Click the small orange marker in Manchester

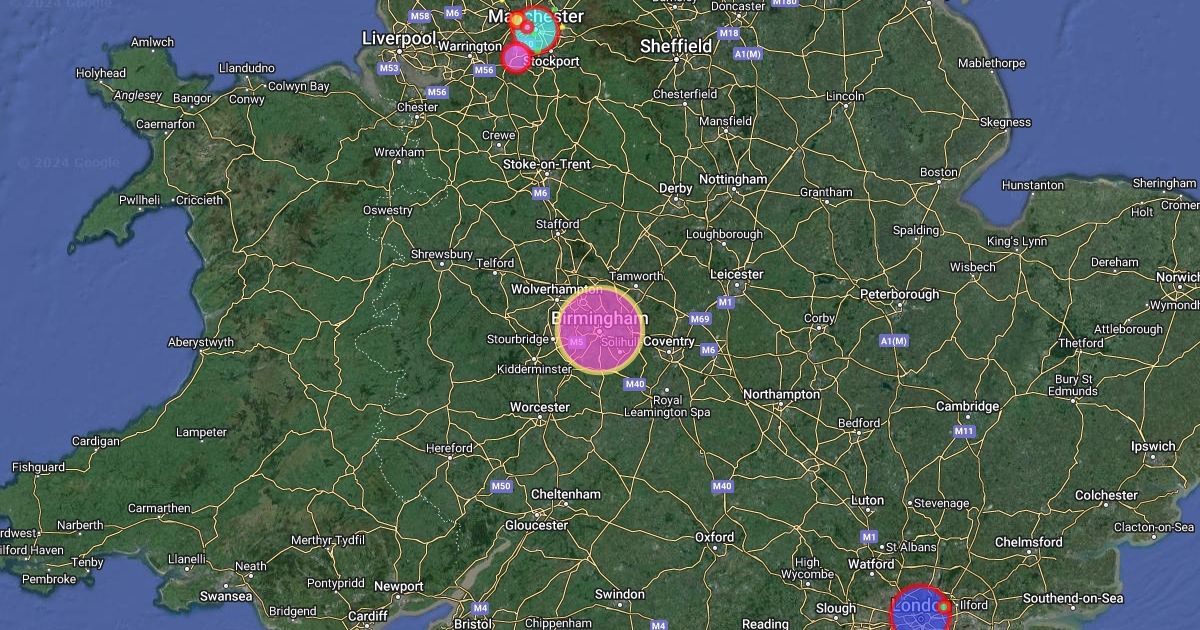[x=517, y=19]
